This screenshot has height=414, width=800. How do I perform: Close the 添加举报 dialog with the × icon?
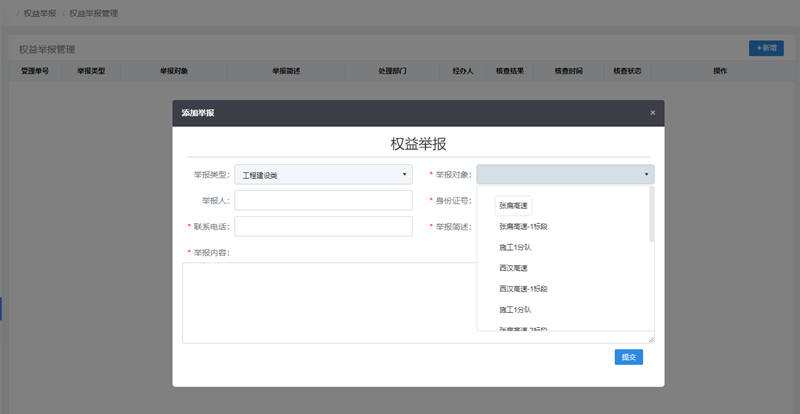pyautogui.click(x=653, y=113)
